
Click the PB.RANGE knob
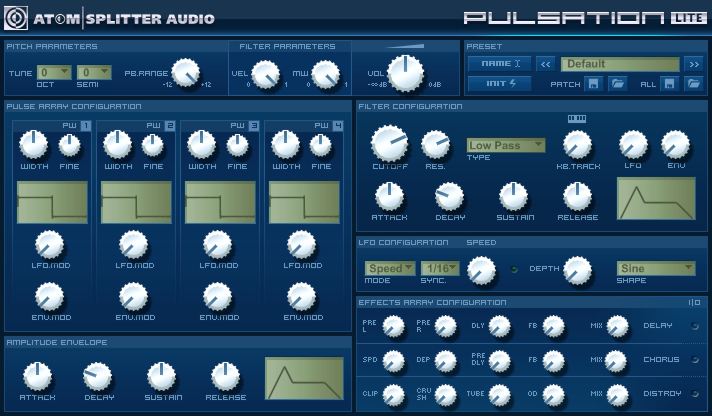point(186,73)
